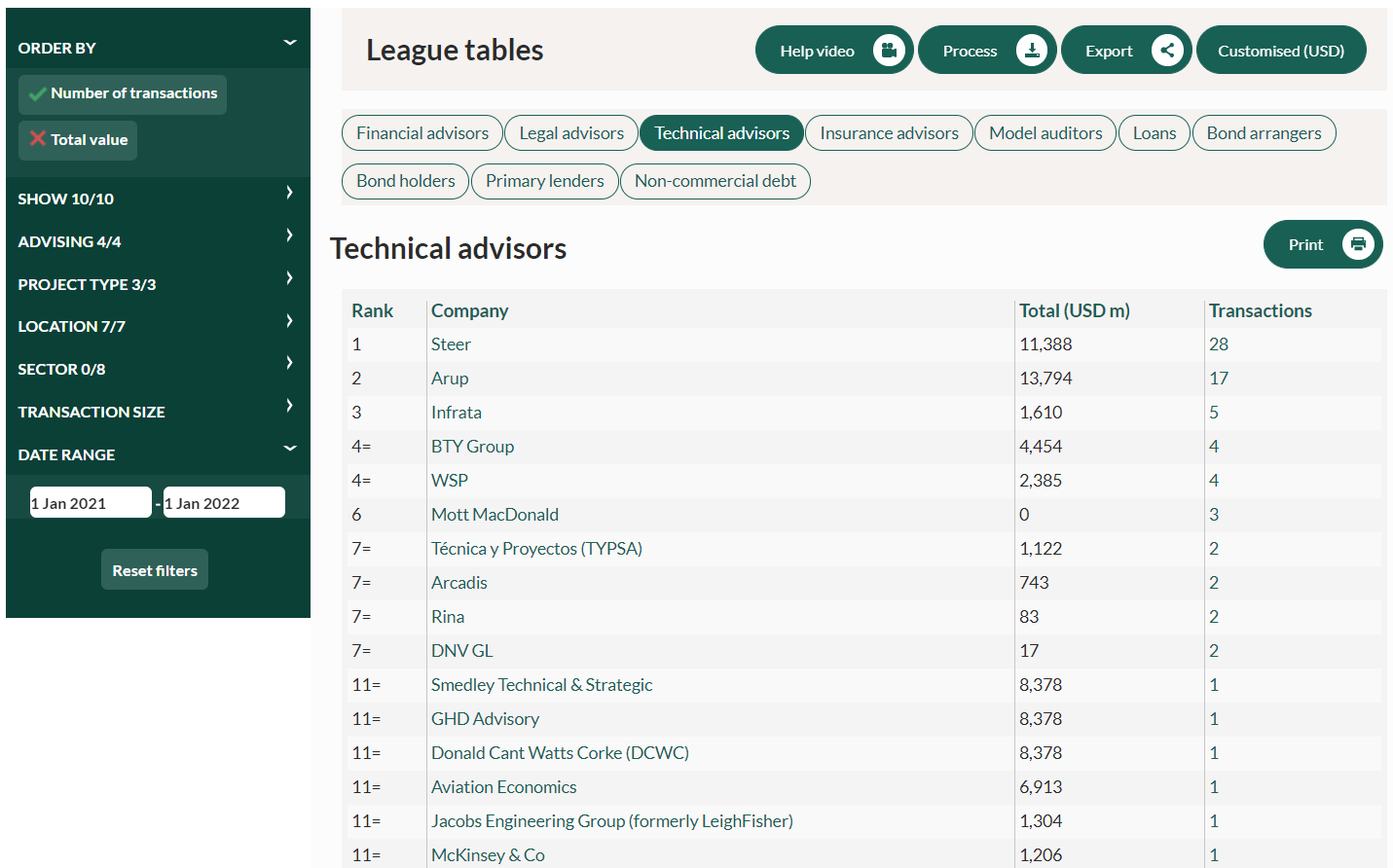Open the GHD Advisory link
The height and width of the screenshot is (868, 1393).
485,719
